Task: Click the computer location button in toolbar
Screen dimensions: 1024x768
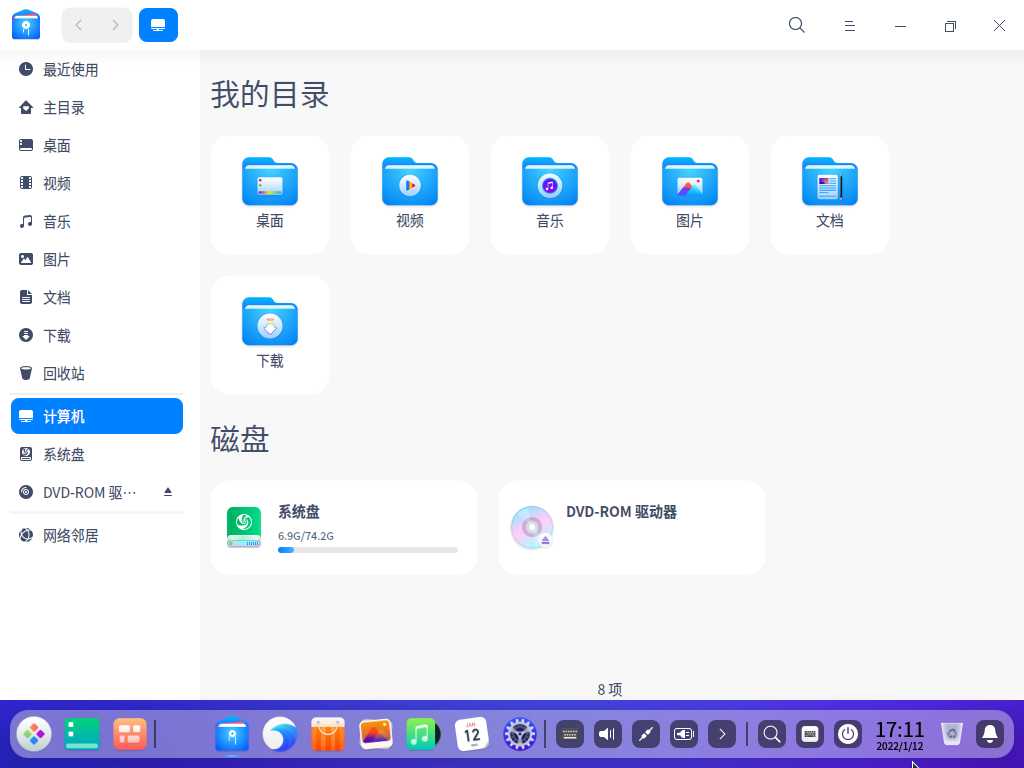Action: click(x=158, y=25)
